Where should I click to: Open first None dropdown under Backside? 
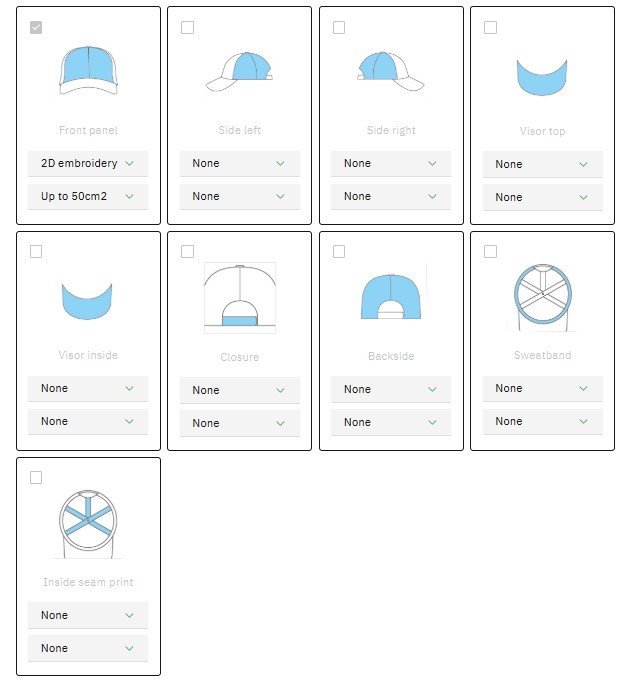pos(390,389)
